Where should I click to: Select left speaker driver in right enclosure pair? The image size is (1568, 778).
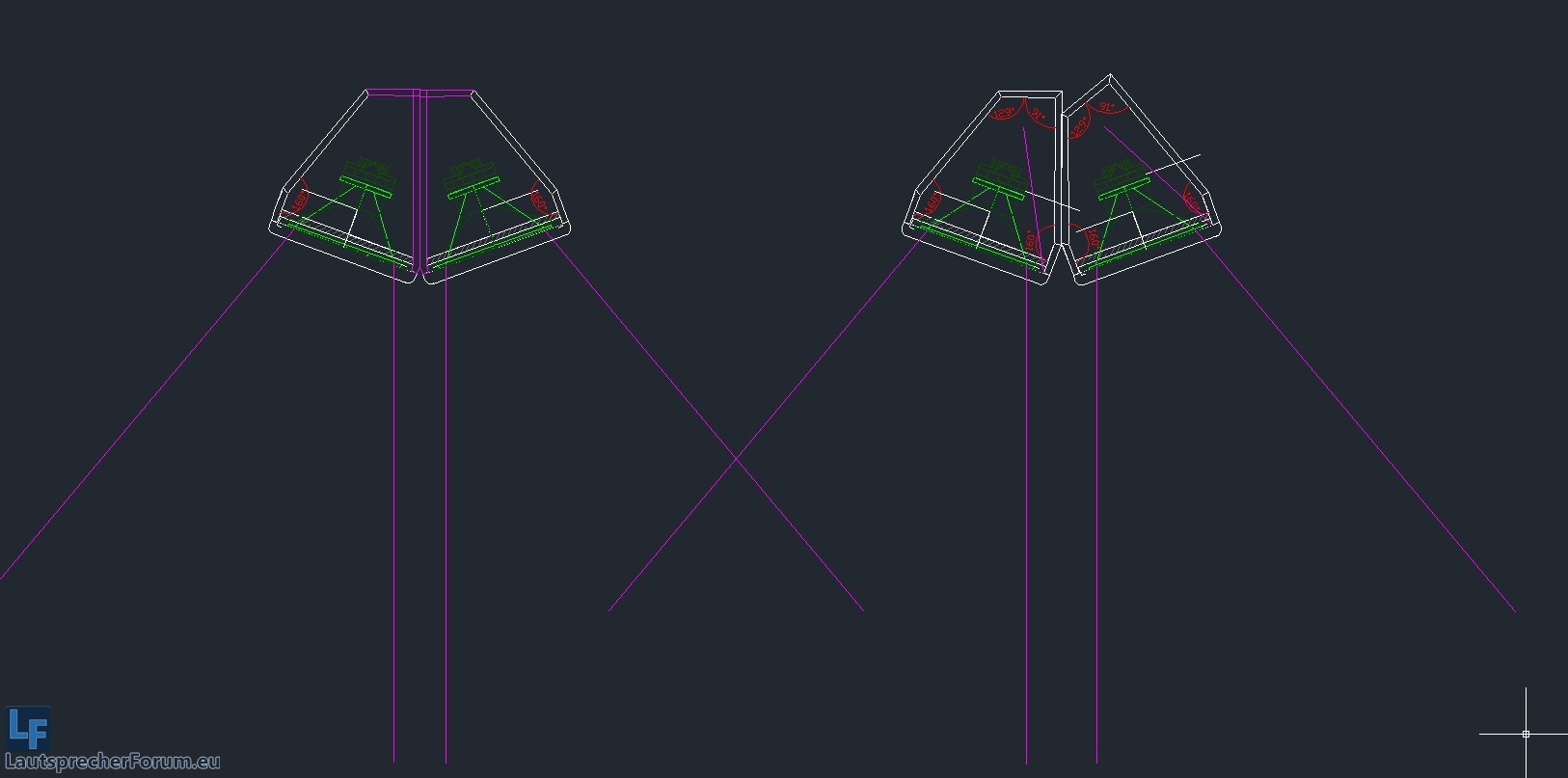point(999,178)
